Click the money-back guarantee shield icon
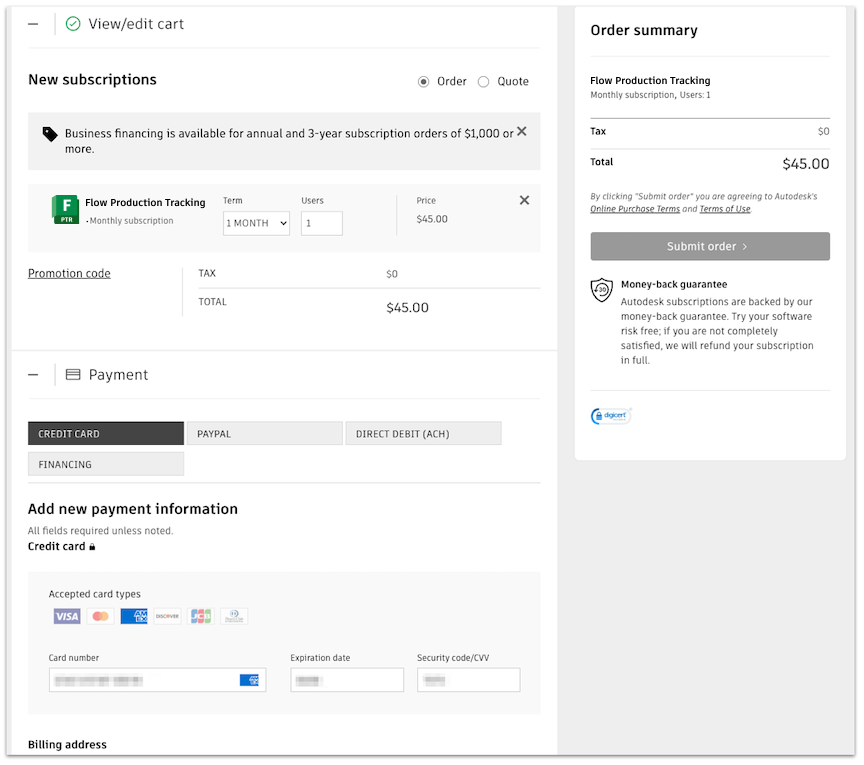The image size is (864, 765). tap(602, 290)
